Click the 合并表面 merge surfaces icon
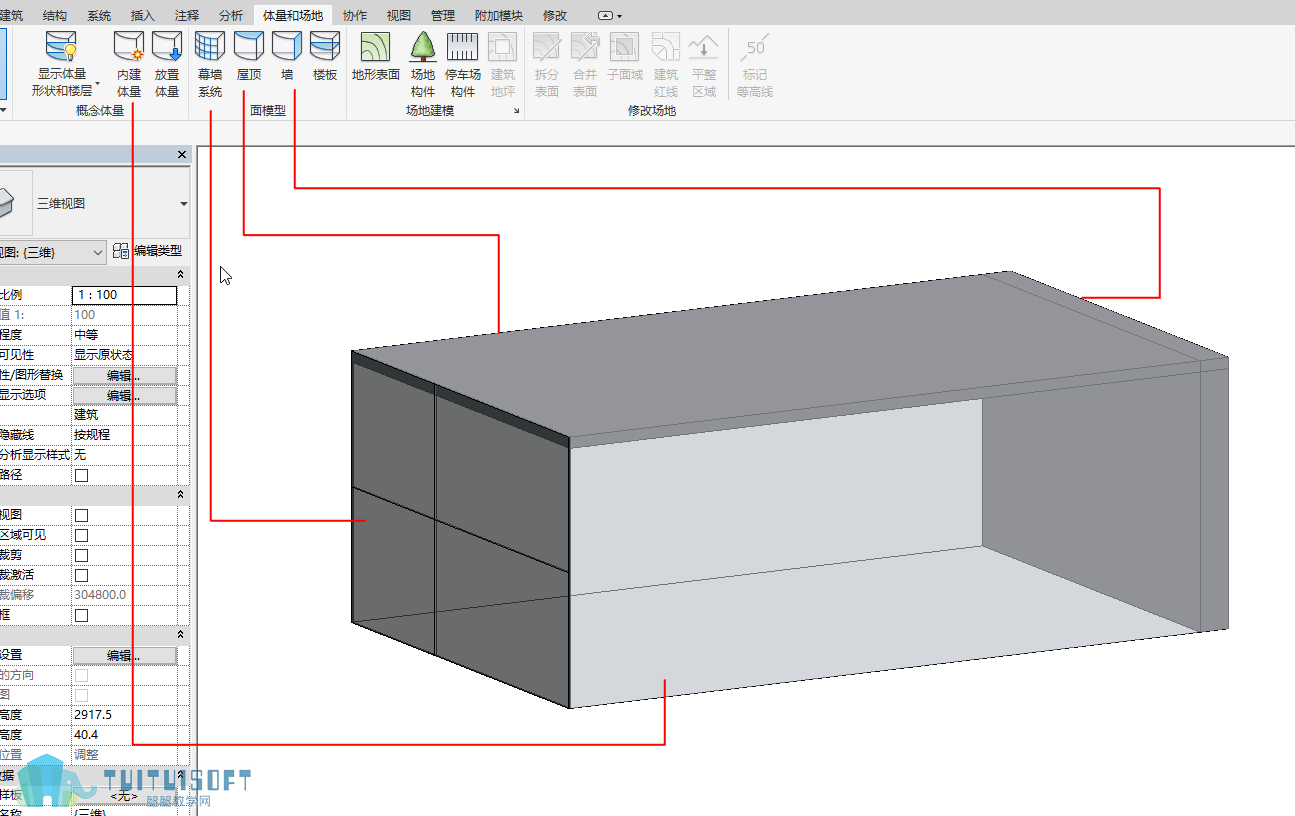 (585, 64)
